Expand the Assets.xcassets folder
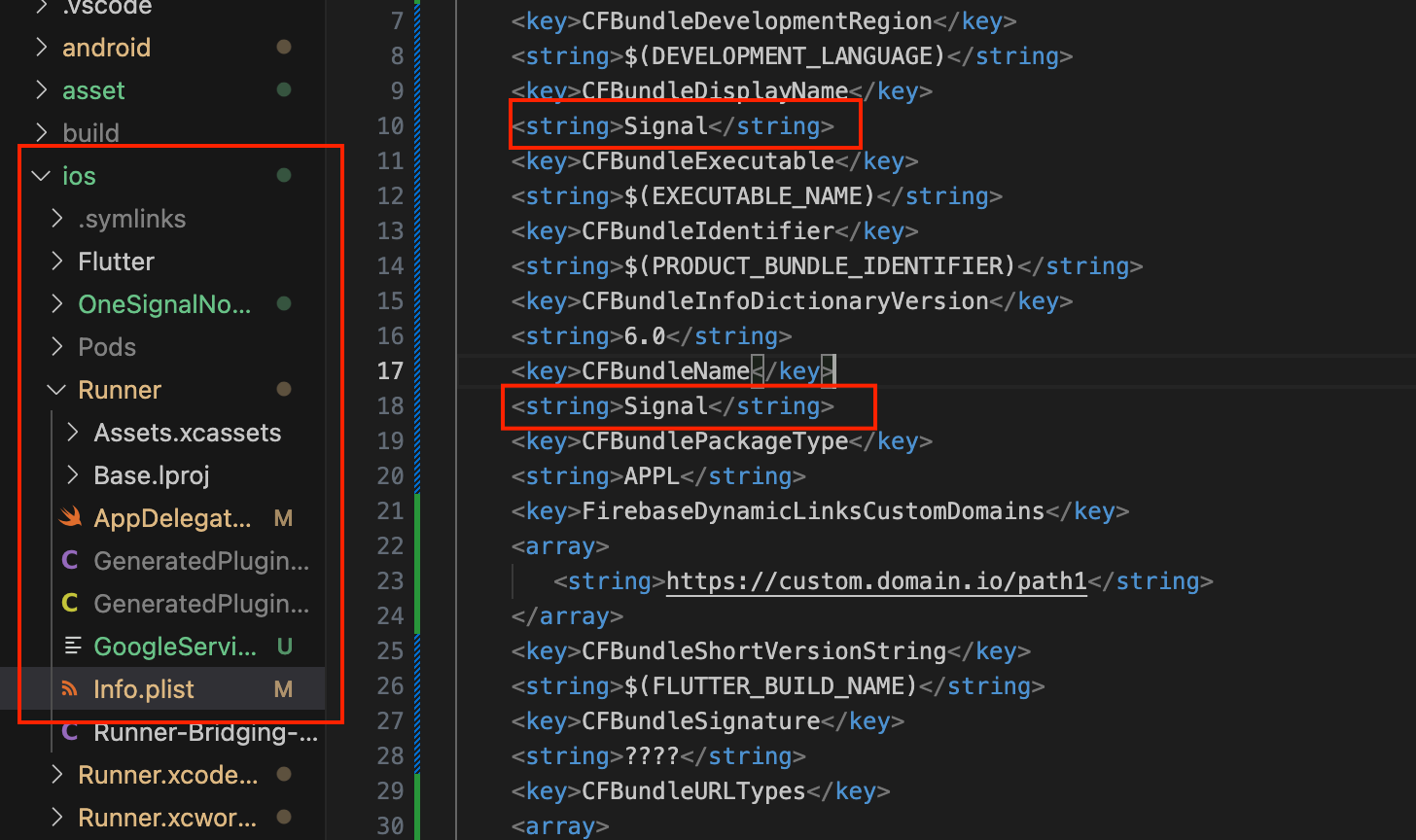This screenshot has width=1416, height=840. (72, 433)
